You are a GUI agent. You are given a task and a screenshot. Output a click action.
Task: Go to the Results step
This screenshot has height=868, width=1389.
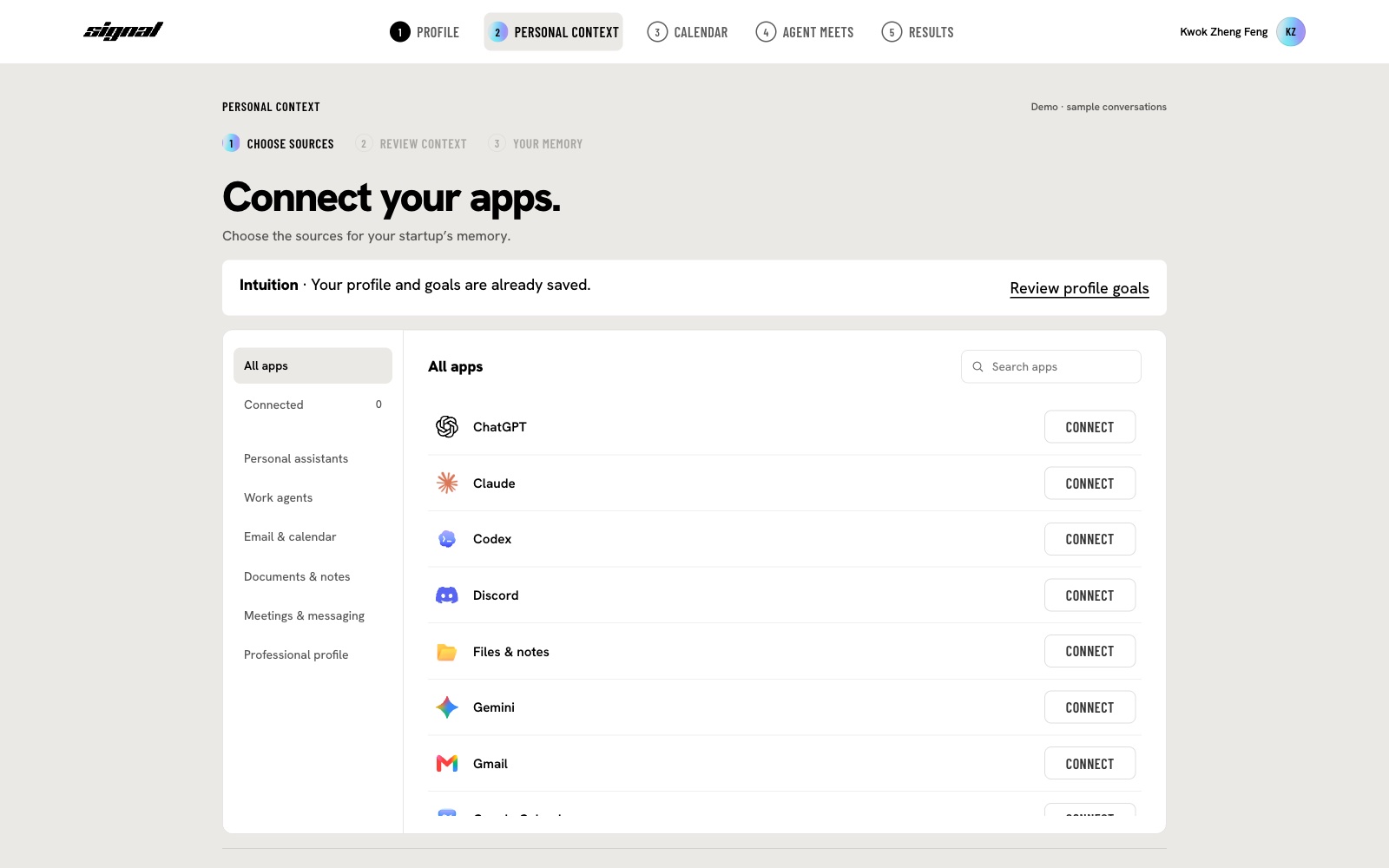[918, 32]
